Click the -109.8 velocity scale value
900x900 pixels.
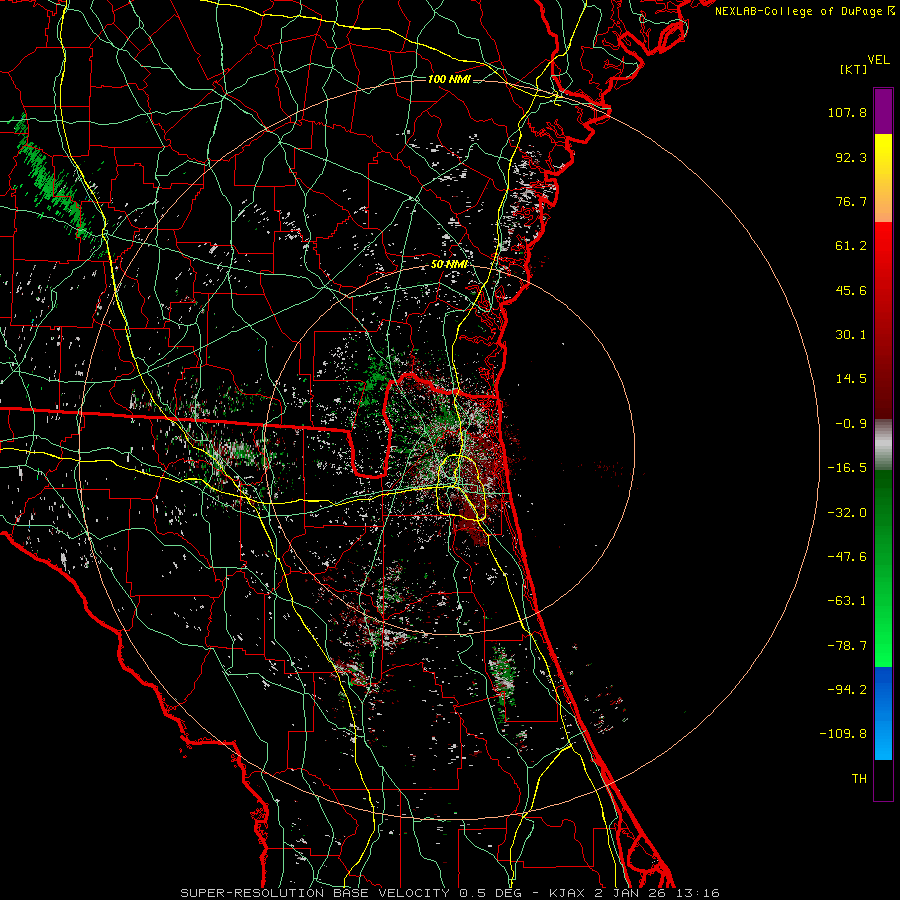click(843, 734)
